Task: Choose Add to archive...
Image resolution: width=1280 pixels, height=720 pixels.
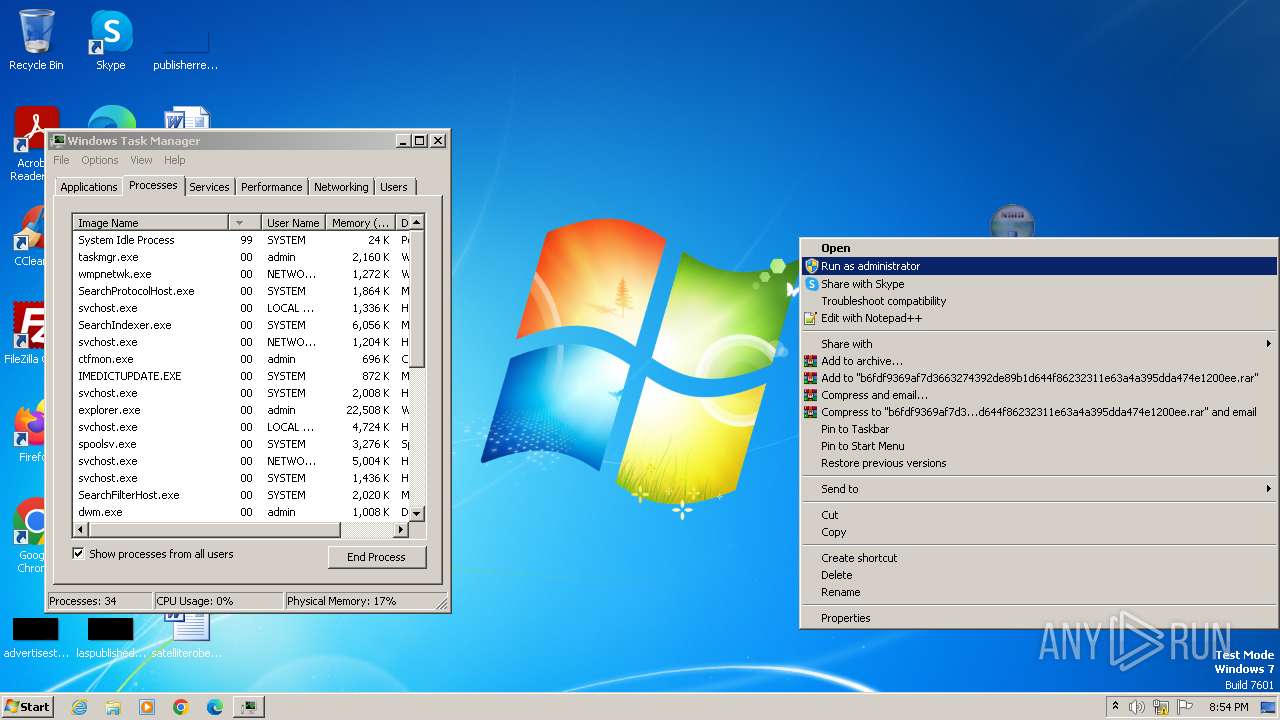Action: point(1039,361)
